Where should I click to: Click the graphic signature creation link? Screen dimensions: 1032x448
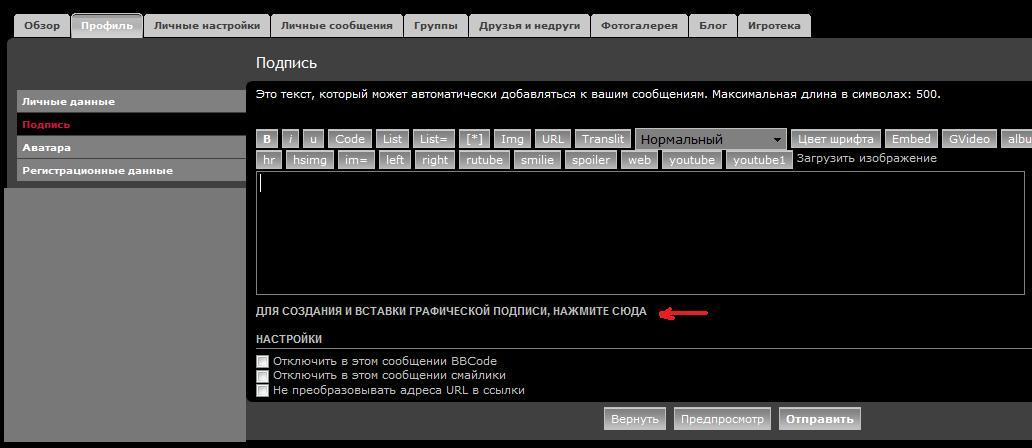tap(451, 312)
